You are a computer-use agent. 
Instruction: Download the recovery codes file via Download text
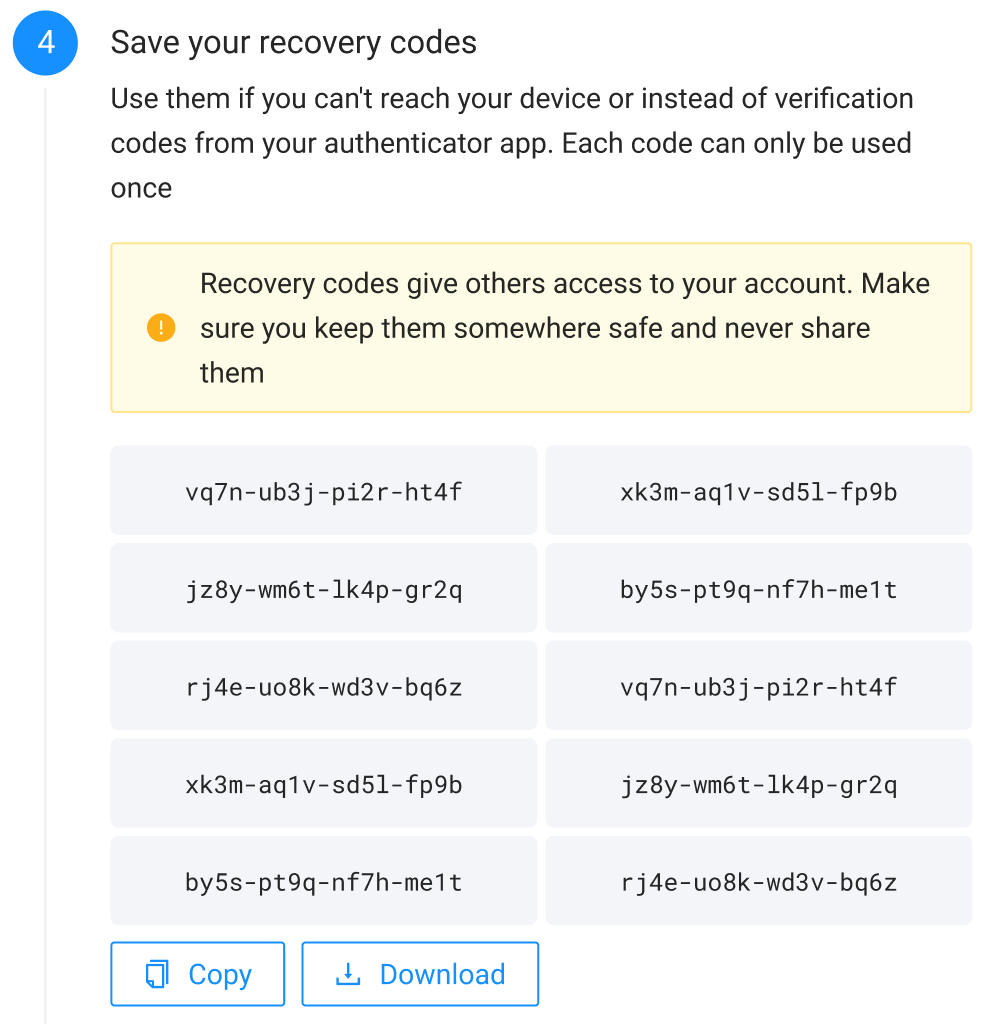pos(443,974)
